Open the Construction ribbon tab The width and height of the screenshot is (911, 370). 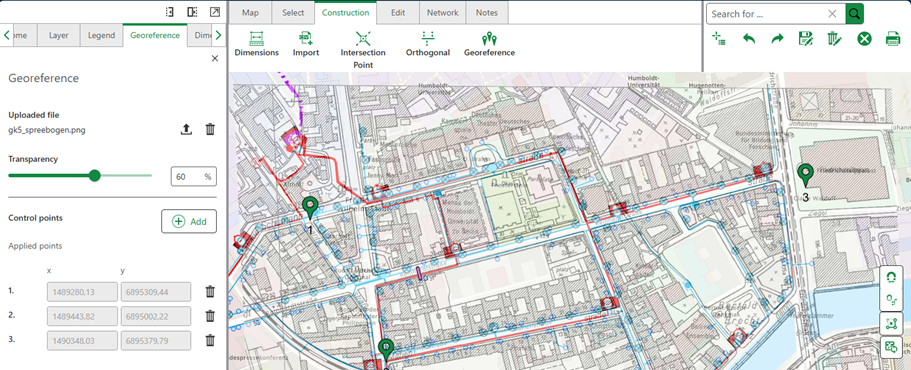(x=345, y=12)
